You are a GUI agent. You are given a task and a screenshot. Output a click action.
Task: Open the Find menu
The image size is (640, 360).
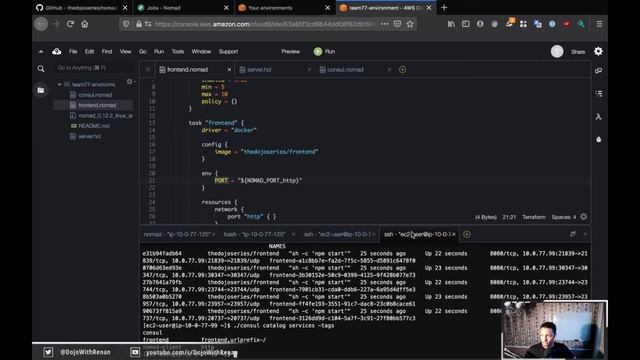(x=107, y=51)
